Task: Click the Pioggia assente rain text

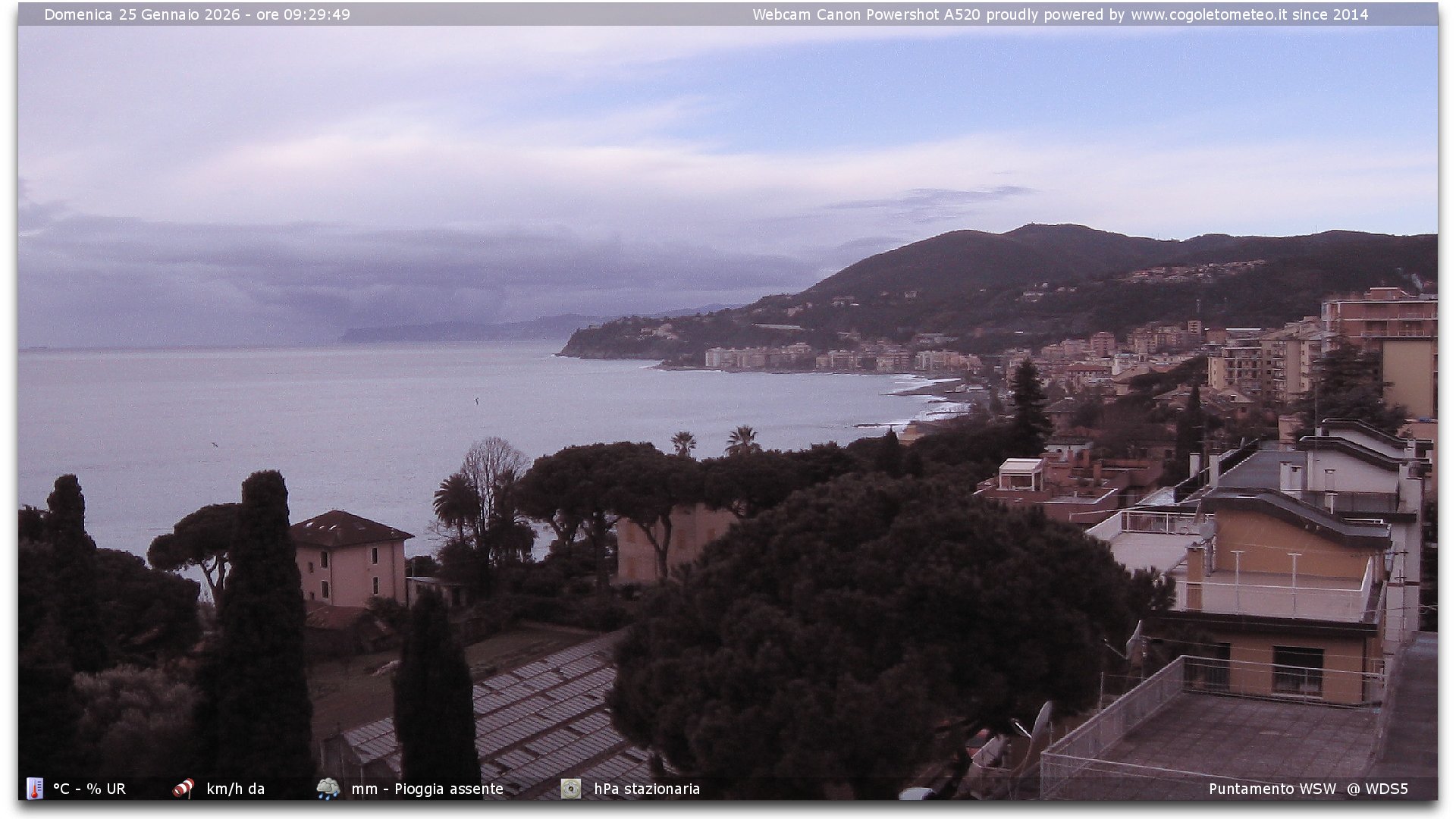Action: point(449,789)
